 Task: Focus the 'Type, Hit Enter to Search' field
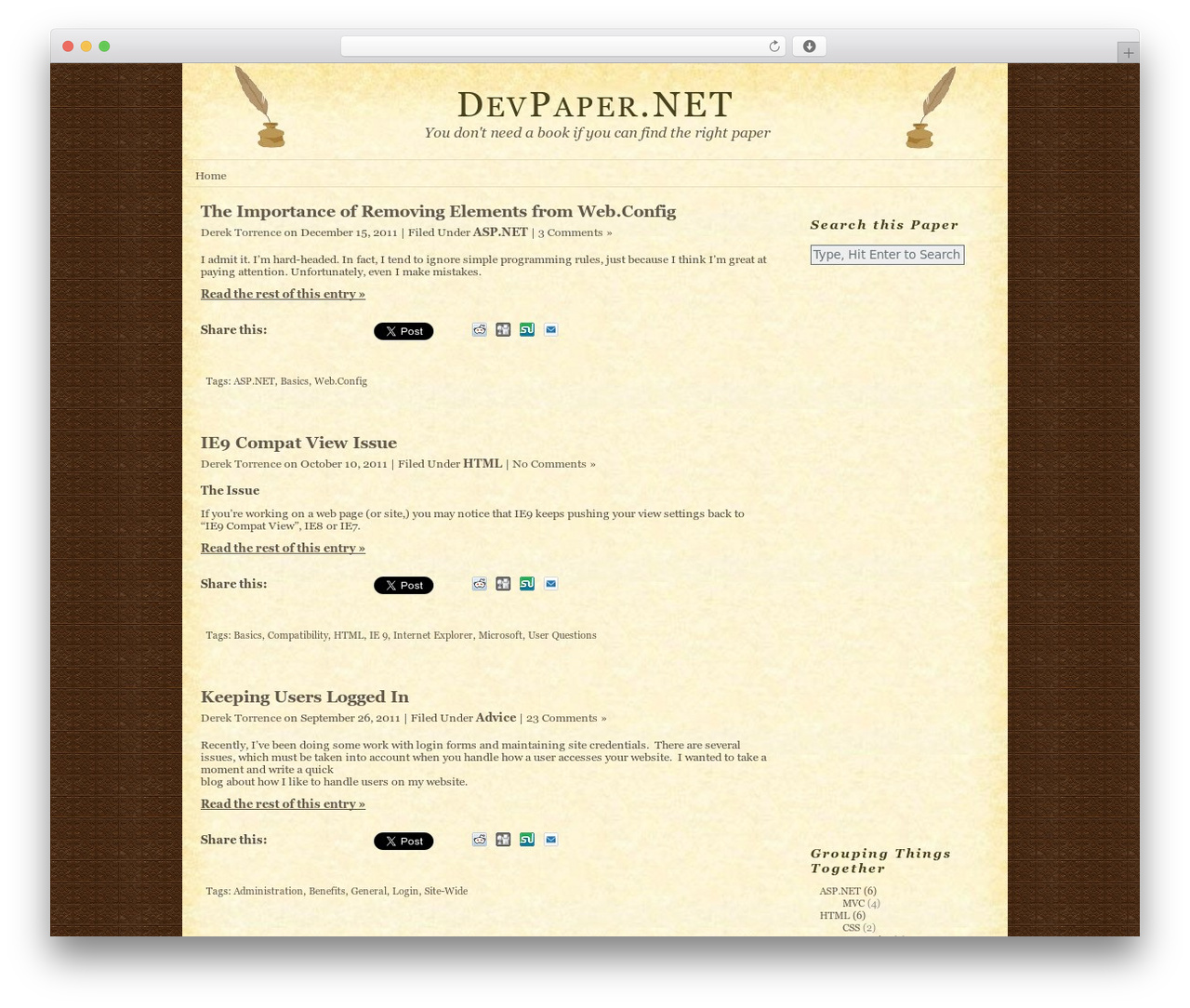(887, 255)
